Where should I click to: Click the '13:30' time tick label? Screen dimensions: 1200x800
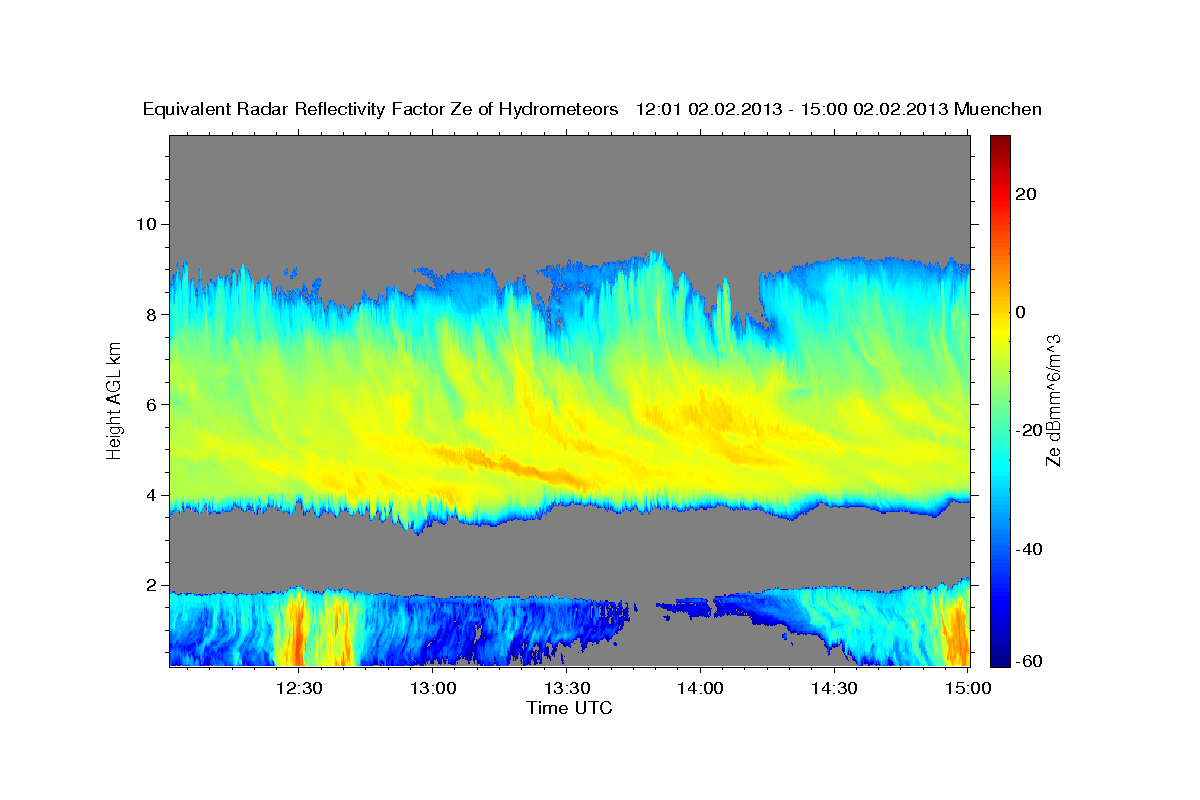567,688
